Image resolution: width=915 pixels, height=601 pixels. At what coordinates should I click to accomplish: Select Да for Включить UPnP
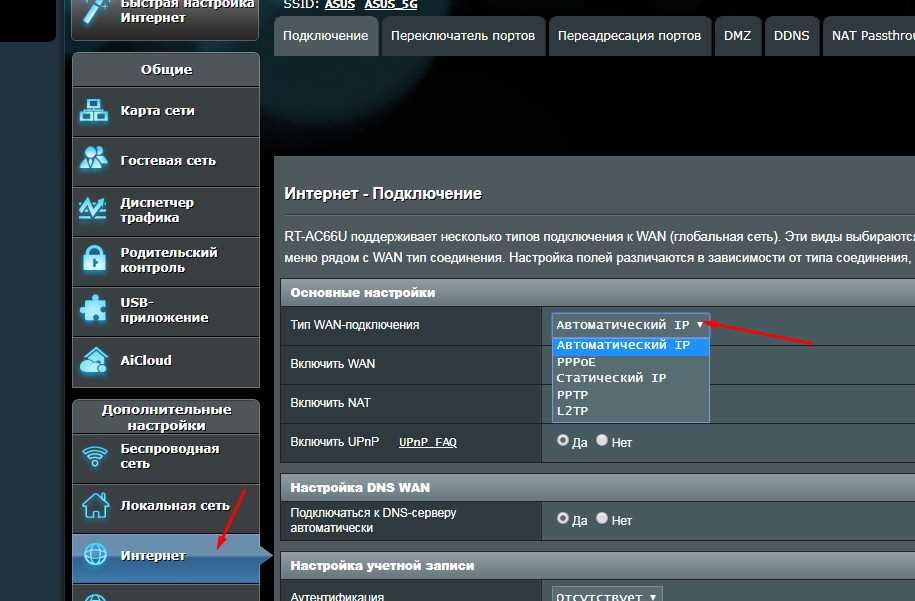563,441
